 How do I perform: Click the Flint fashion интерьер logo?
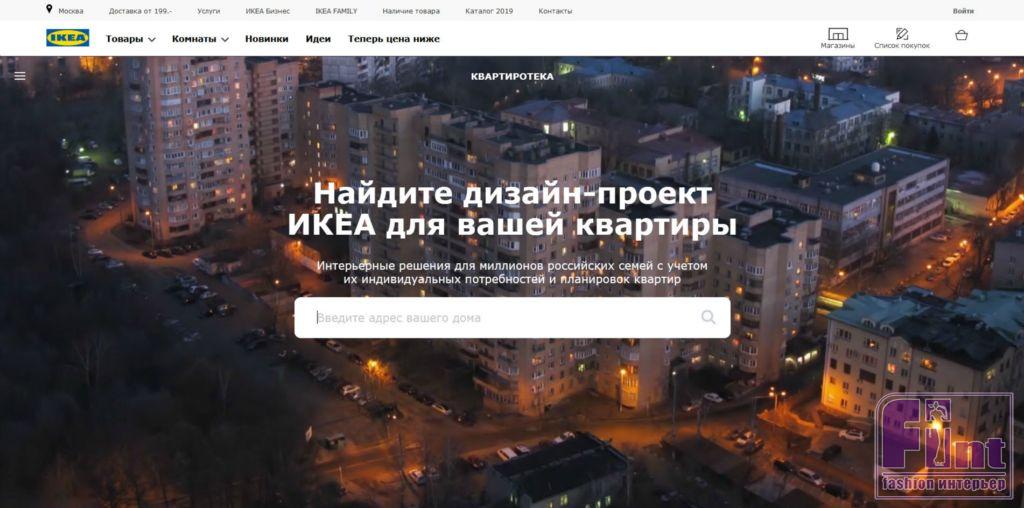944,446
